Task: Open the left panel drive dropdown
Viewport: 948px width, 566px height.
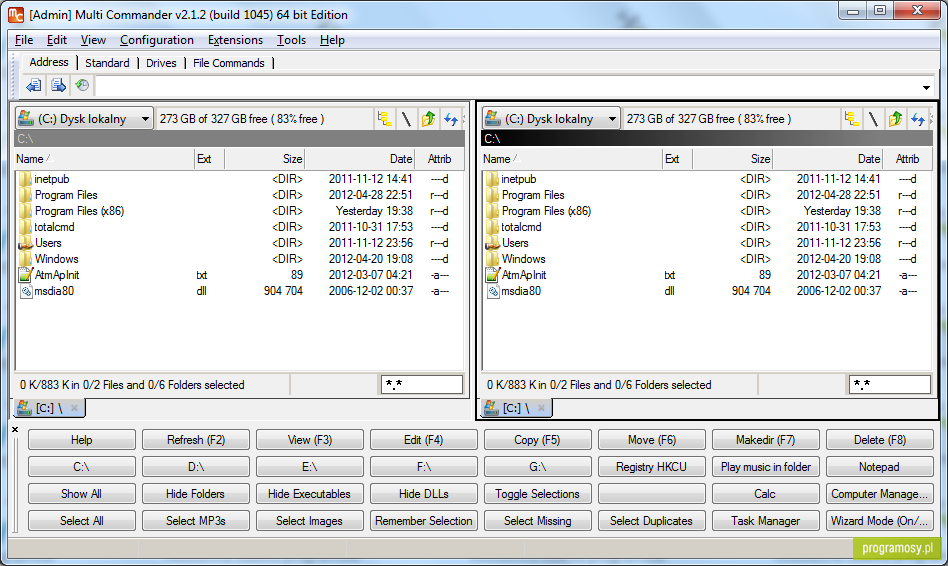Action: tap(144, 119)
